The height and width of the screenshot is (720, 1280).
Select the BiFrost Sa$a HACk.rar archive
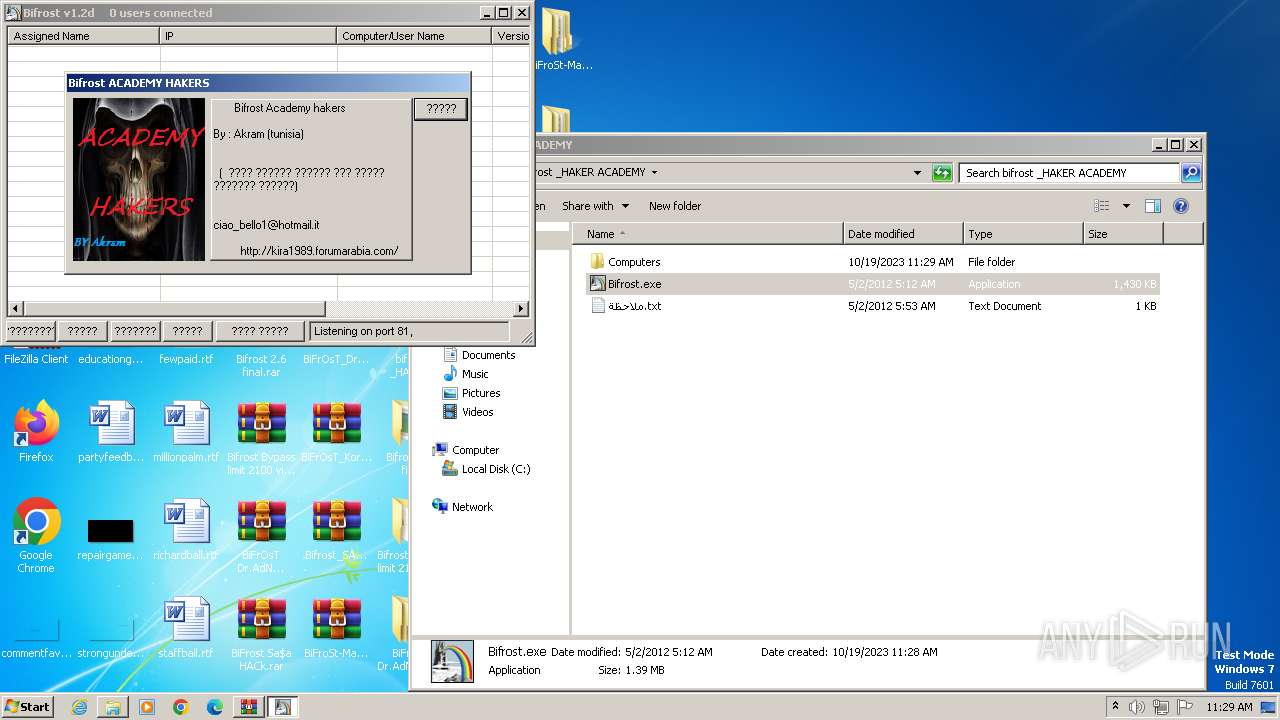point(262,634)
